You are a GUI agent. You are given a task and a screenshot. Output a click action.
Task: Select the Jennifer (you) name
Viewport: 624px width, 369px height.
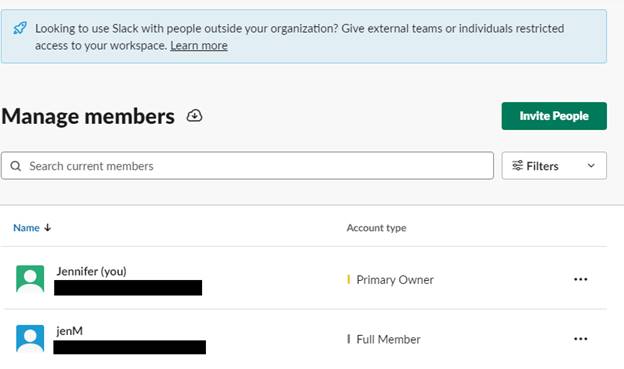tap(91, 271)
